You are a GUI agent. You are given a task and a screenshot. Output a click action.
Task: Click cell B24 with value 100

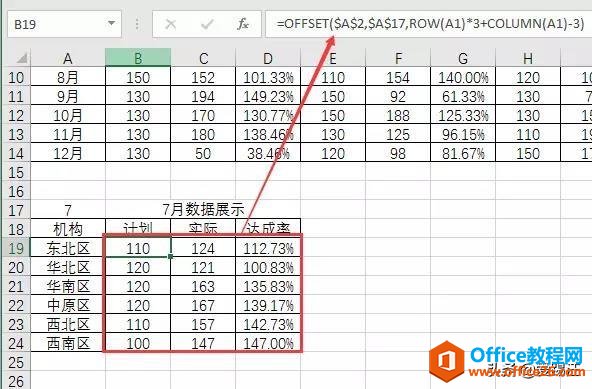point(138,343)
